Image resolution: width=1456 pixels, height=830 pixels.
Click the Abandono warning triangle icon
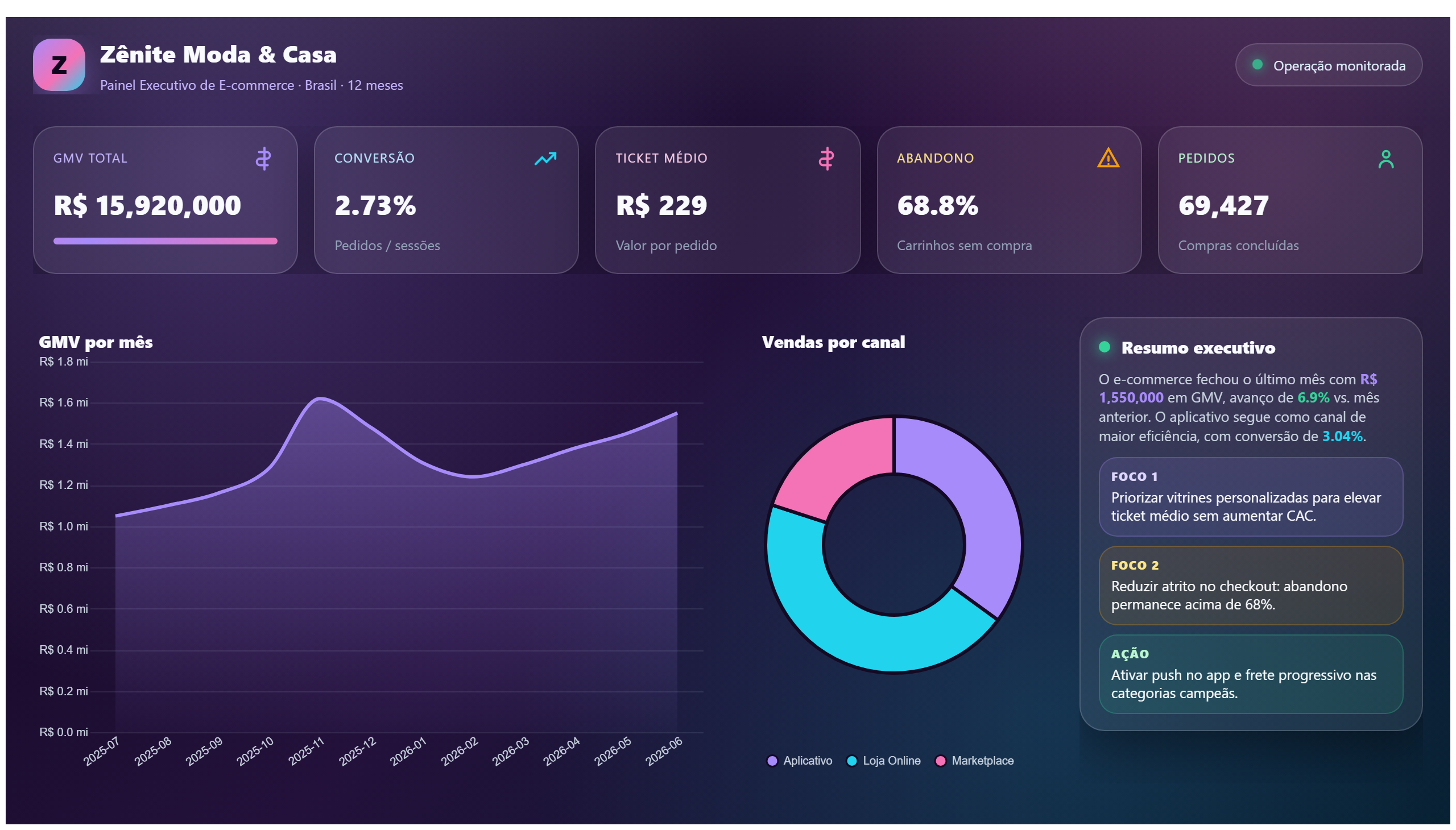(x=1107, y=158)
